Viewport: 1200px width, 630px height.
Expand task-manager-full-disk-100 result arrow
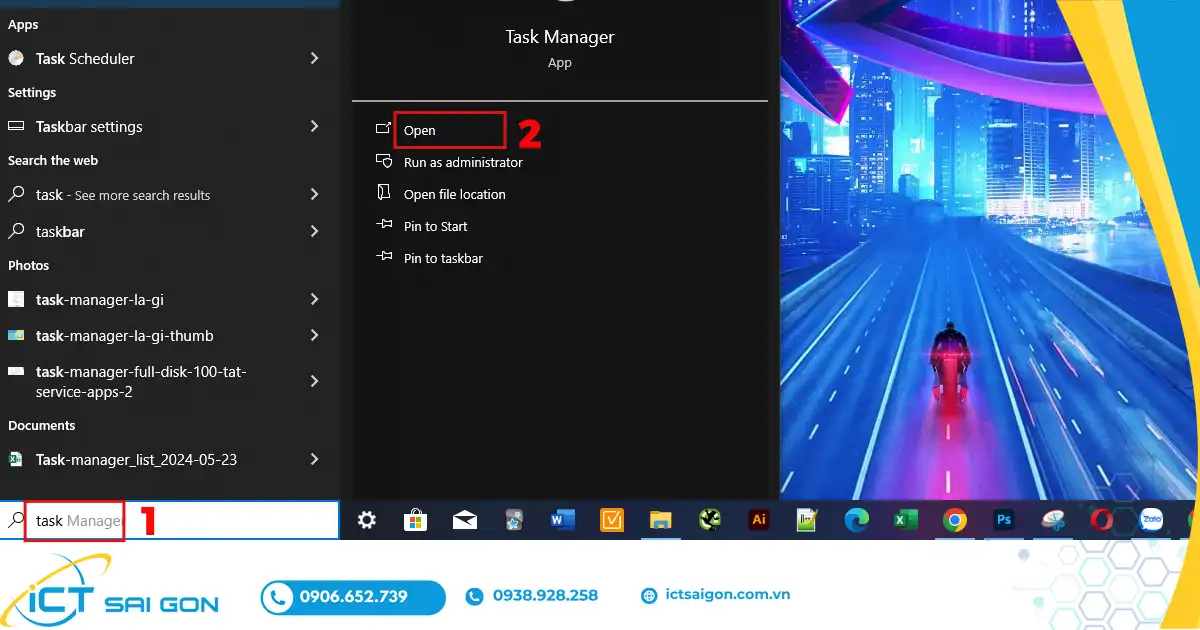pyautogui.click(x=314, y=381)
